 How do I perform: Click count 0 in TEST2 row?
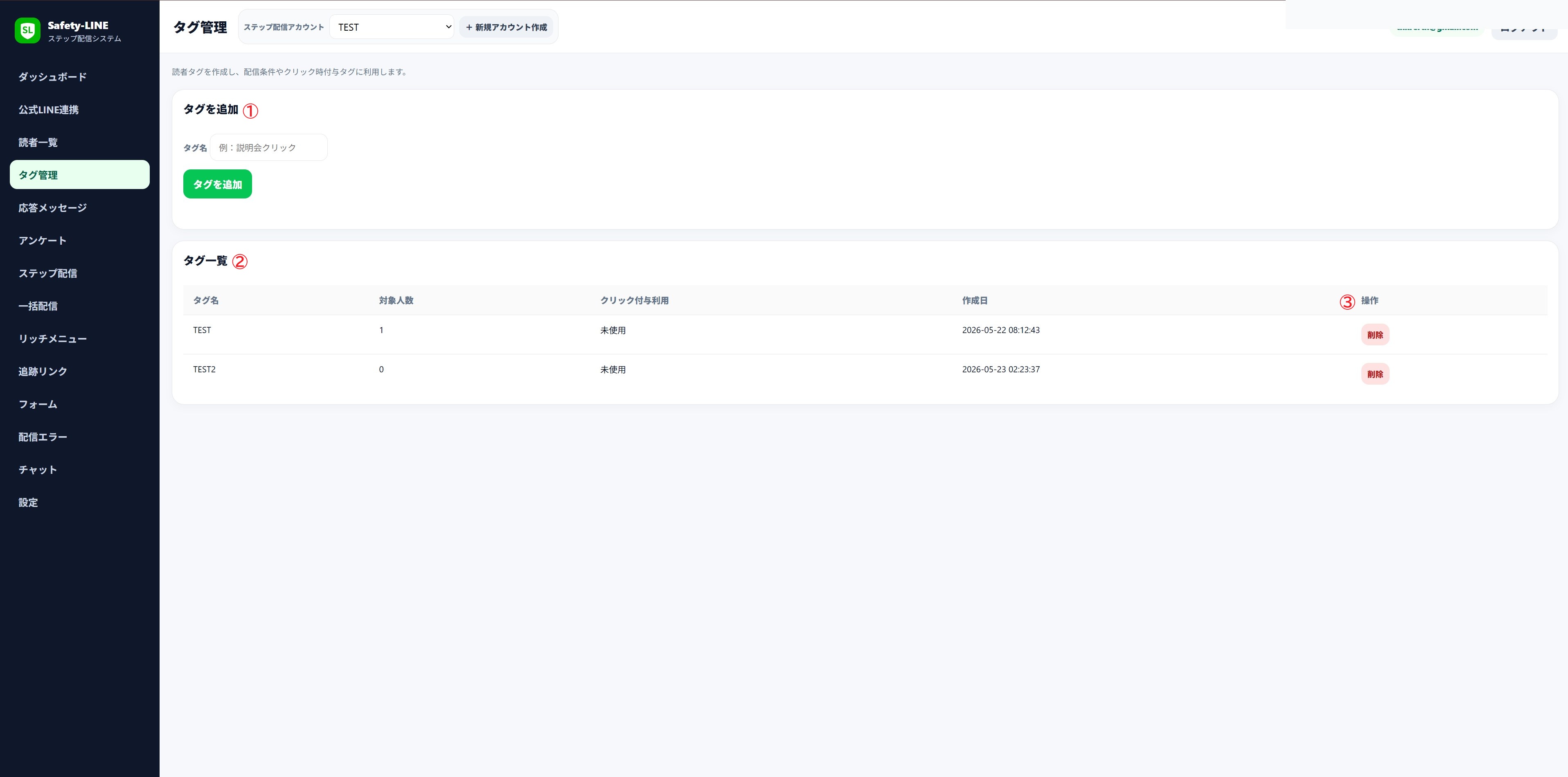(381, 369)
